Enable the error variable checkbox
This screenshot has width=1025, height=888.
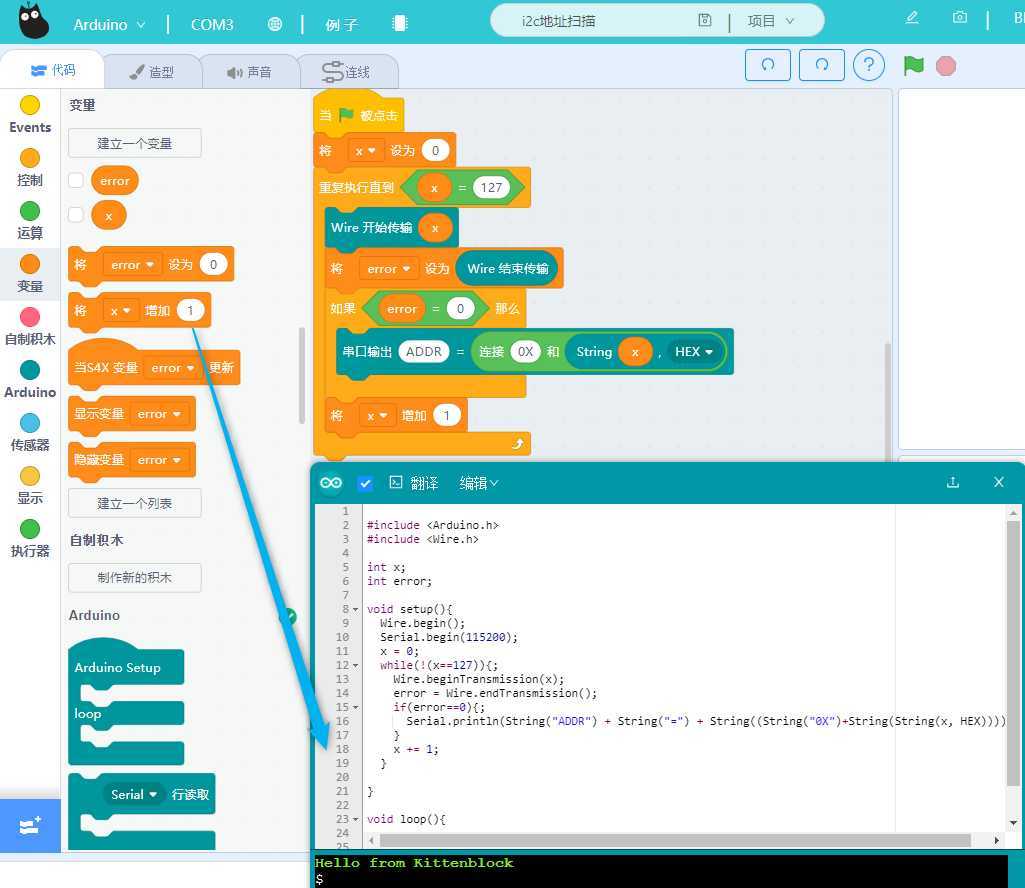(x=76, y=181)
